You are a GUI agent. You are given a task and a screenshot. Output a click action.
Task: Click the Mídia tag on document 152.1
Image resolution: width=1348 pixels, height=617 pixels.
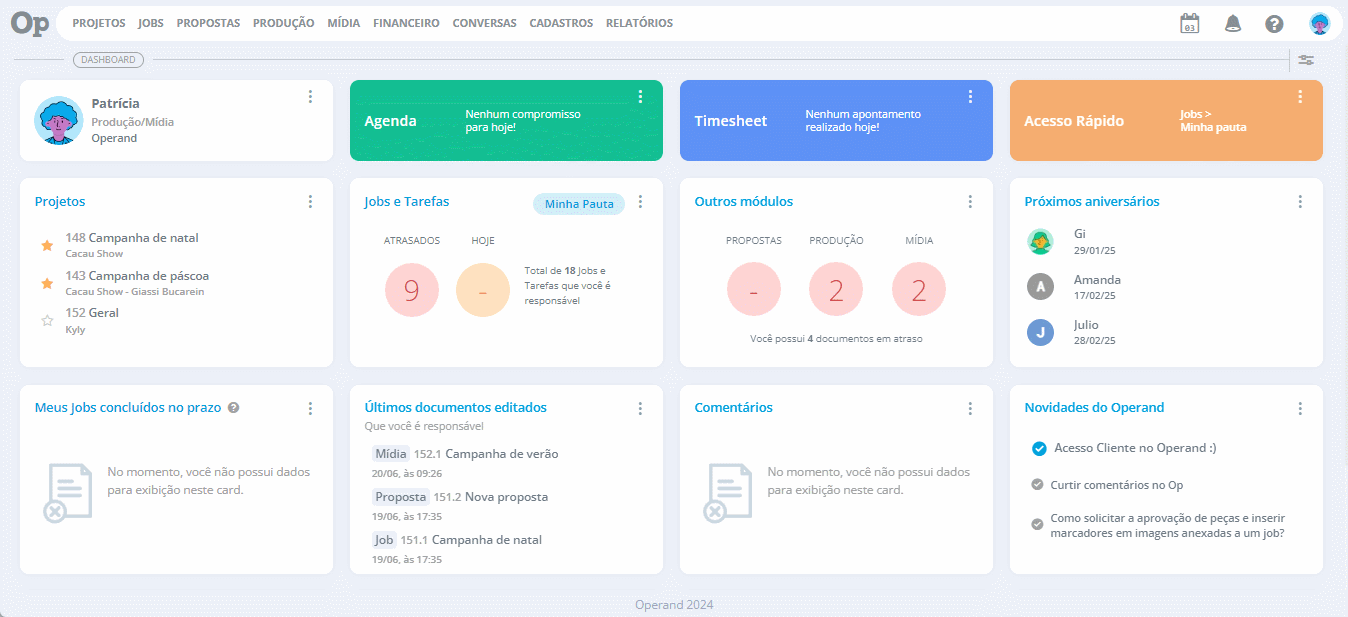coord(391,454)
